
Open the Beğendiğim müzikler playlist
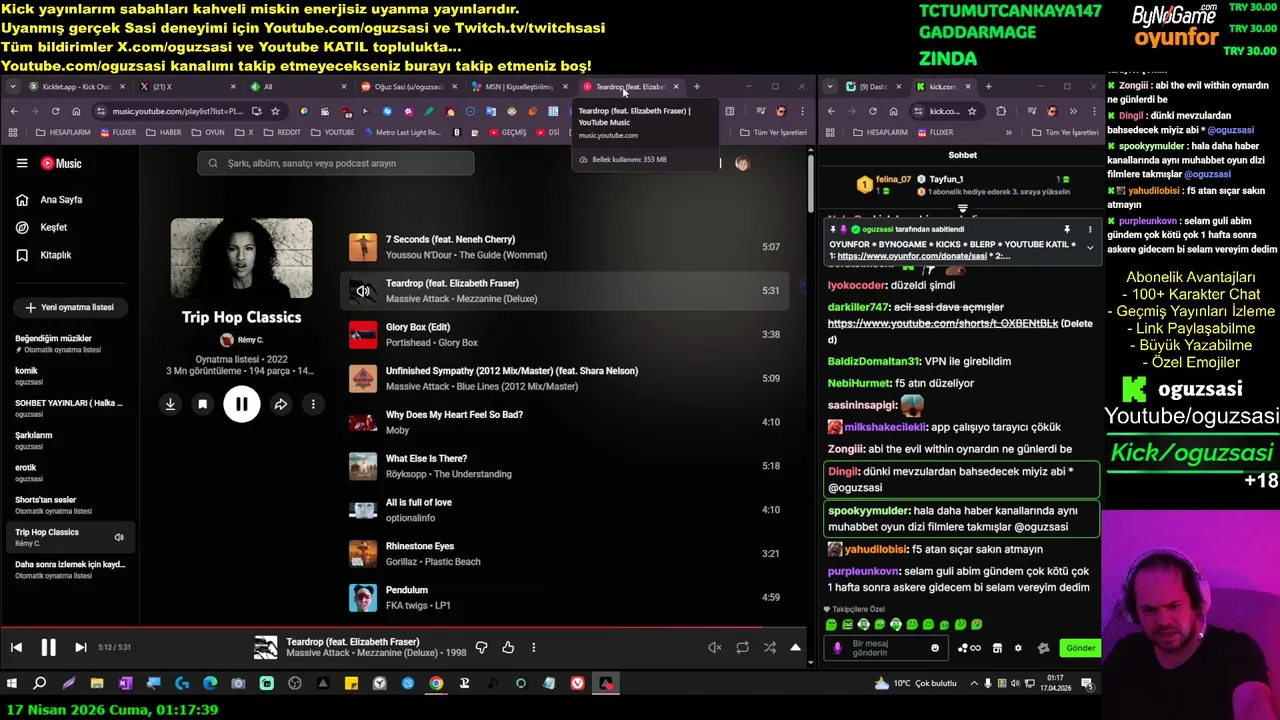69,343
